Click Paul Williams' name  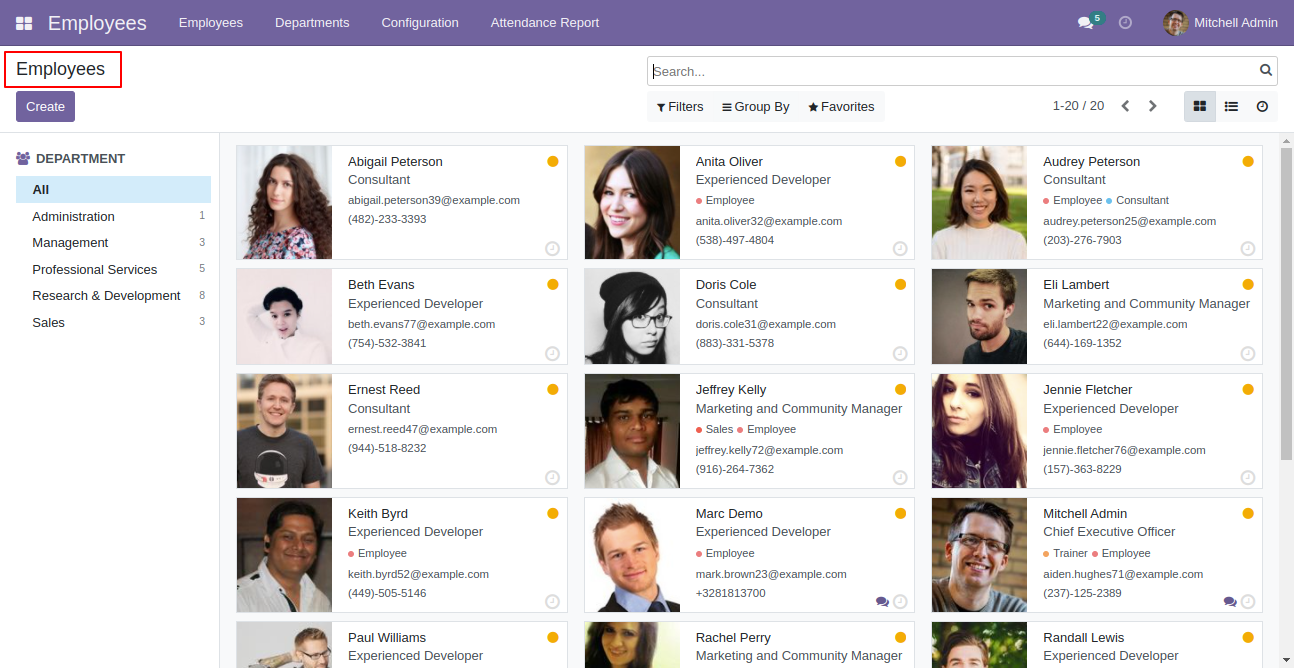[387, 637]
